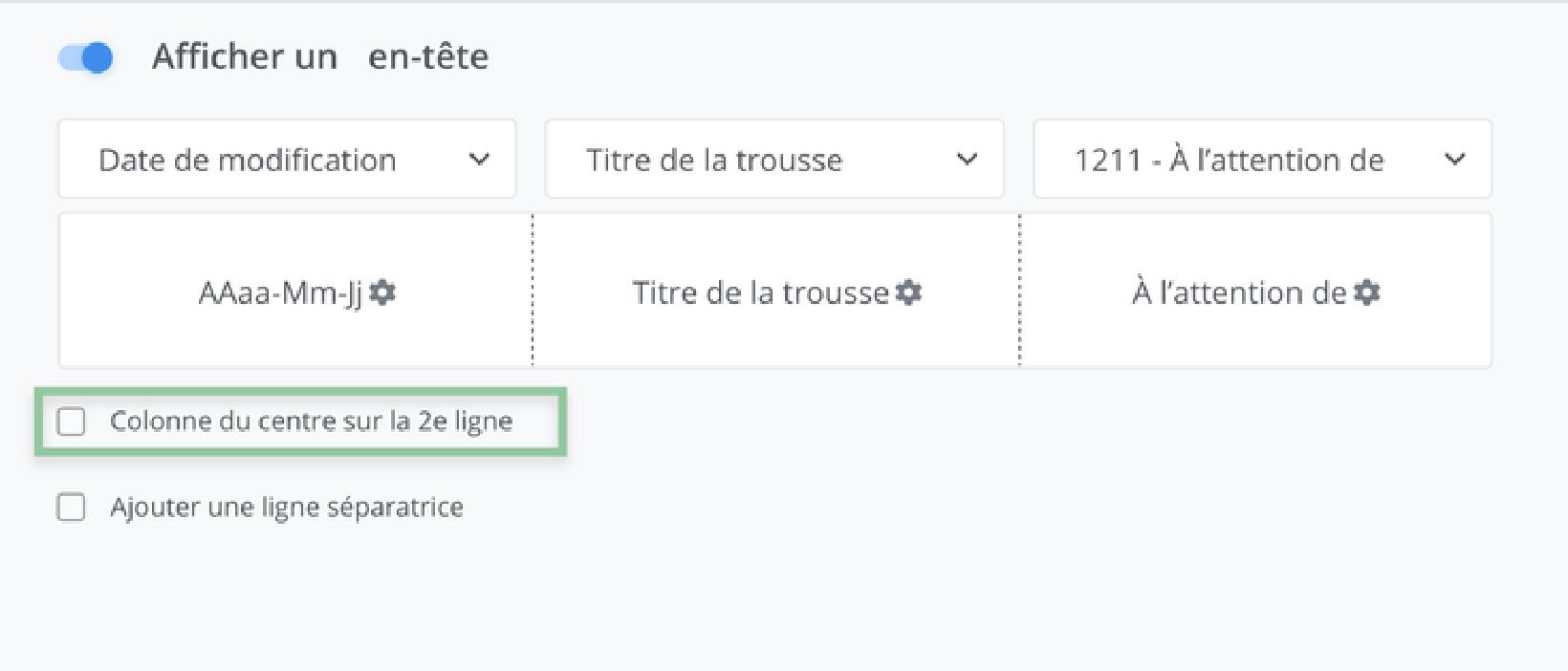
Task: Toggle the Afficher un en-tête switch
Action: coord(86,57)
